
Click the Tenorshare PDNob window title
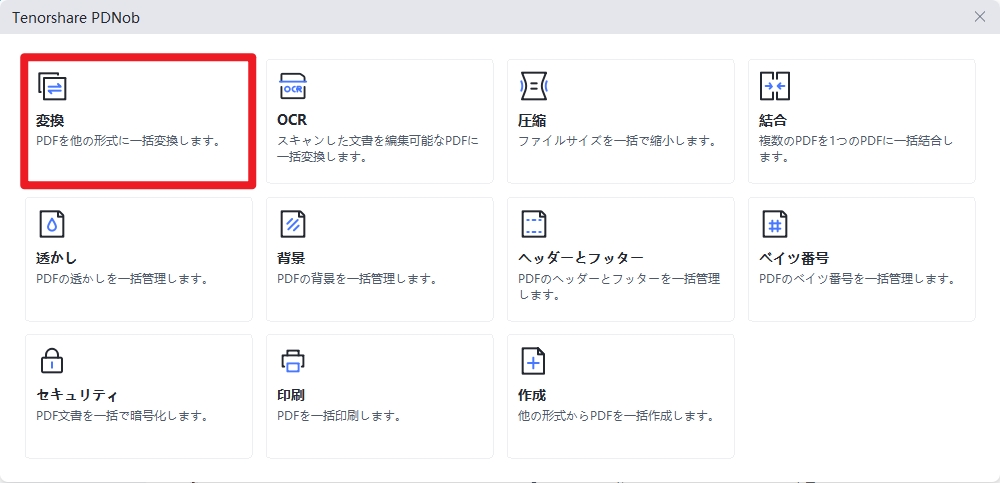(76, 18)
